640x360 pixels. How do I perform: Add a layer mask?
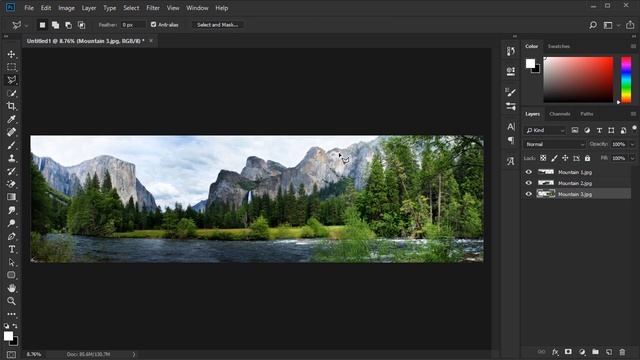click(568, 352)
